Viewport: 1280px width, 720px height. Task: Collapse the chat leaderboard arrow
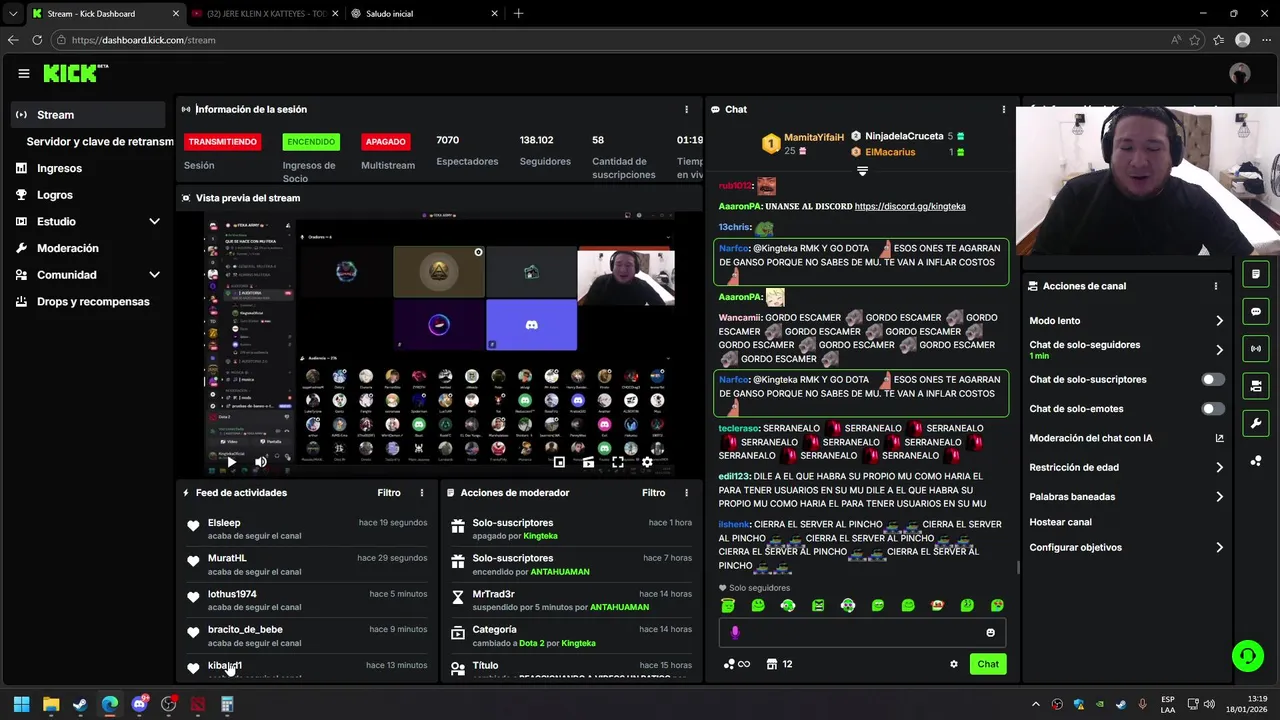coord(862,171)
